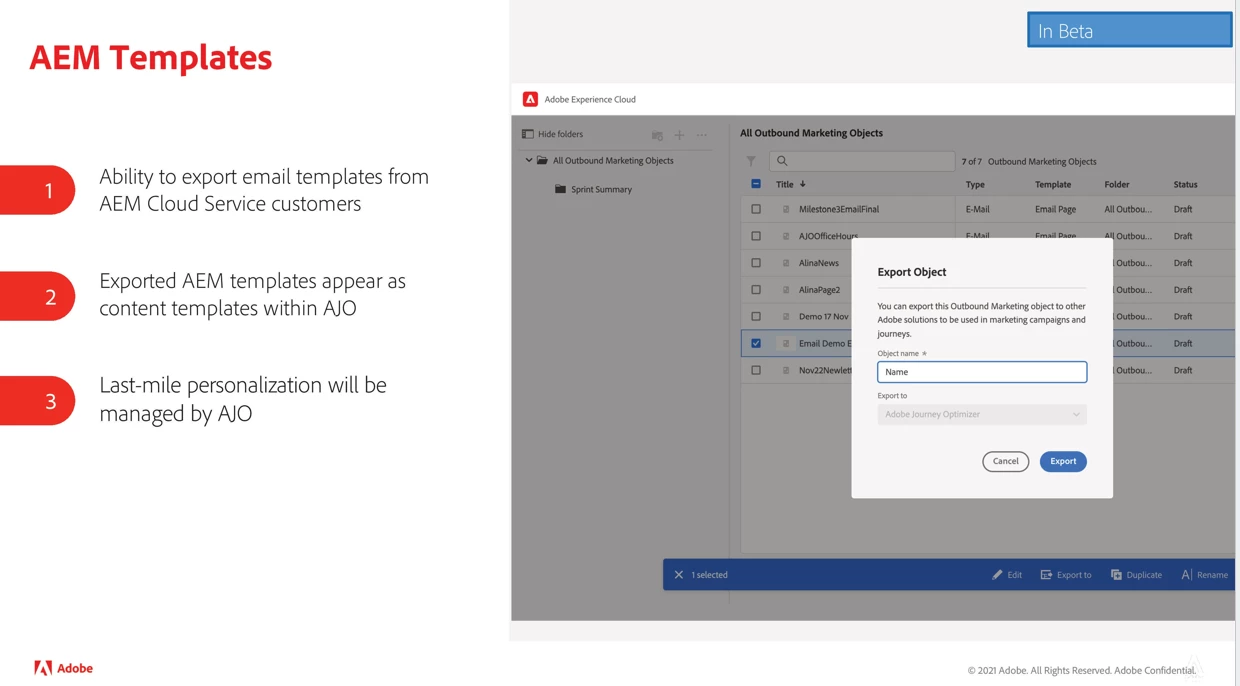Sort by the Status column header
This screenshot has height=686, width=1240.
pos(1185,184)
